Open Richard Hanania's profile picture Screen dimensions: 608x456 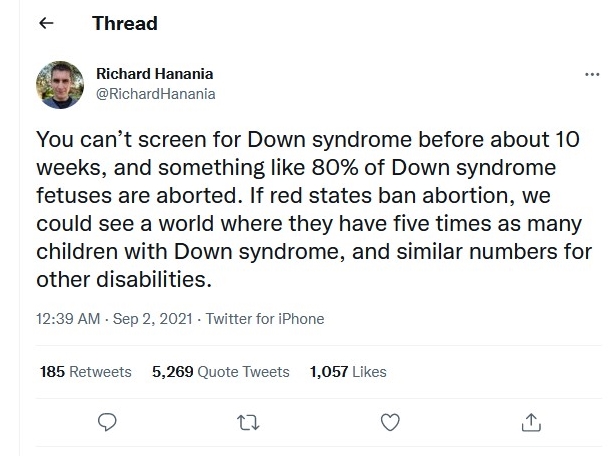tap(60, 85)
